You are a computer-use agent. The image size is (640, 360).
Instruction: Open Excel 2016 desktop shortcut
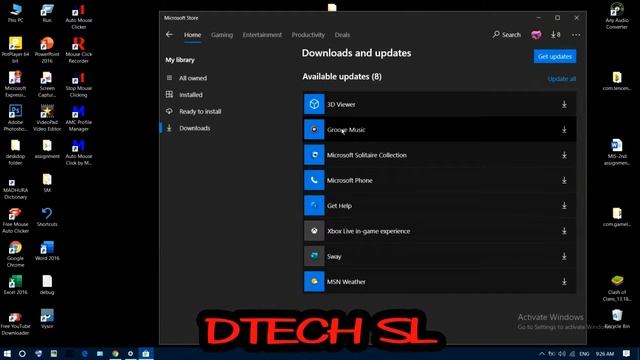[x=15, y=284]
